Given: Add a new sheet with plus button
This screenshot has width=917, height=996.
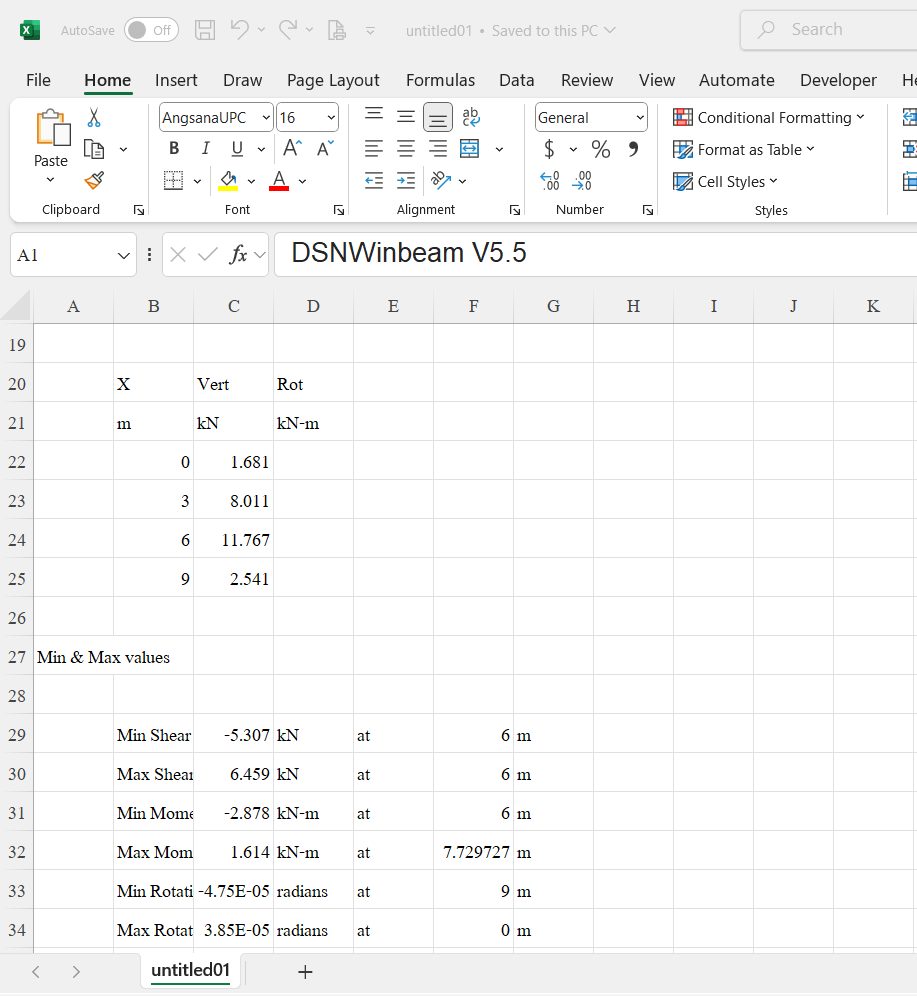Looking at the screenshot, I should (305, 971).
